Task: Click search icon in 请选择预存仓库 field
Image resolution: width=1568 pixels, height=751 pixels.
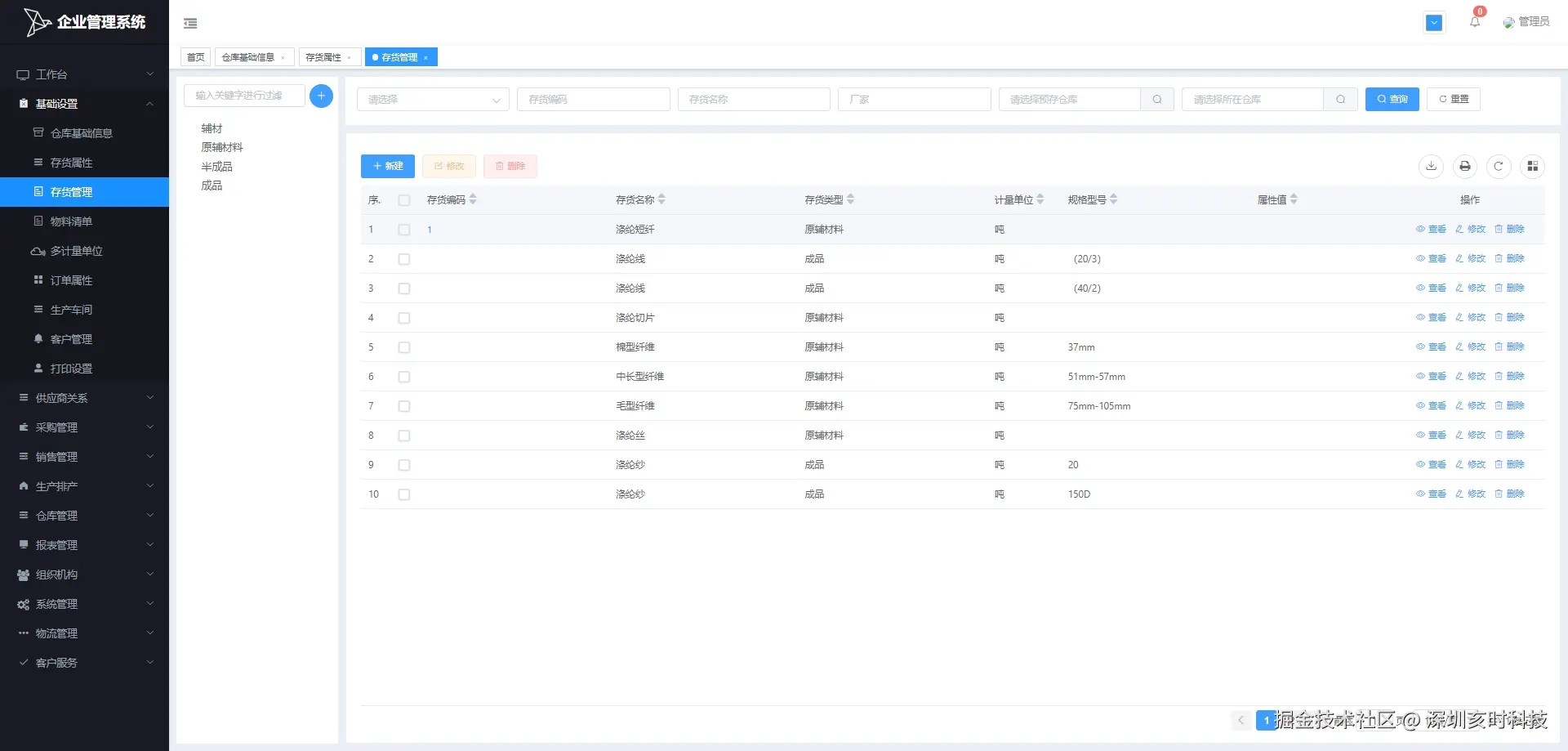Action: click(x=1157, y=100)
